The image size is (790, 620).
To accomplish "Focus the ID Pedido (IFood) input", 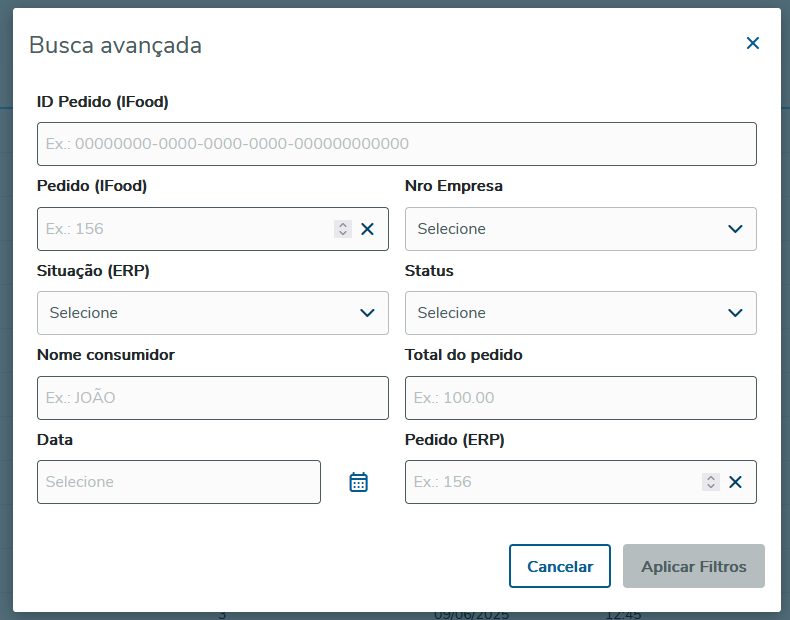I will [x=396, y=144].
